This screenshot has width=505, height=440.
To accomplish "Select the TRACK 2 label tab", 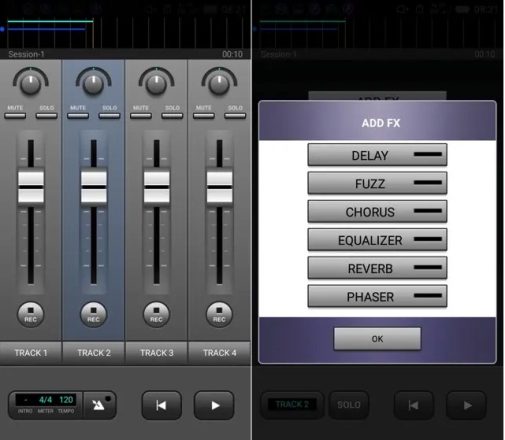I will (x=94, y=353).
